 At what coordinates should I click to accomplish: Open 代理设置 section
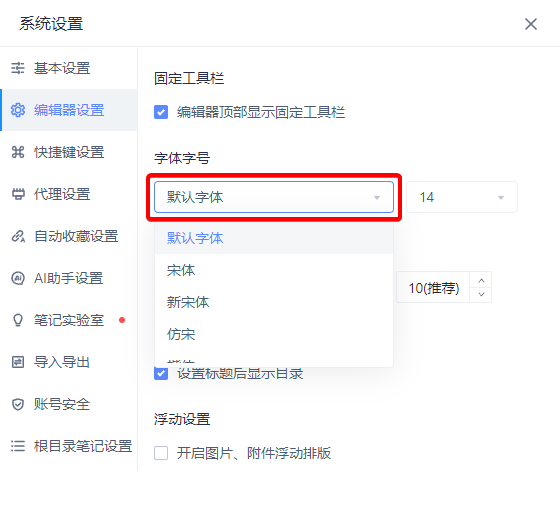(x=69, y=194)
